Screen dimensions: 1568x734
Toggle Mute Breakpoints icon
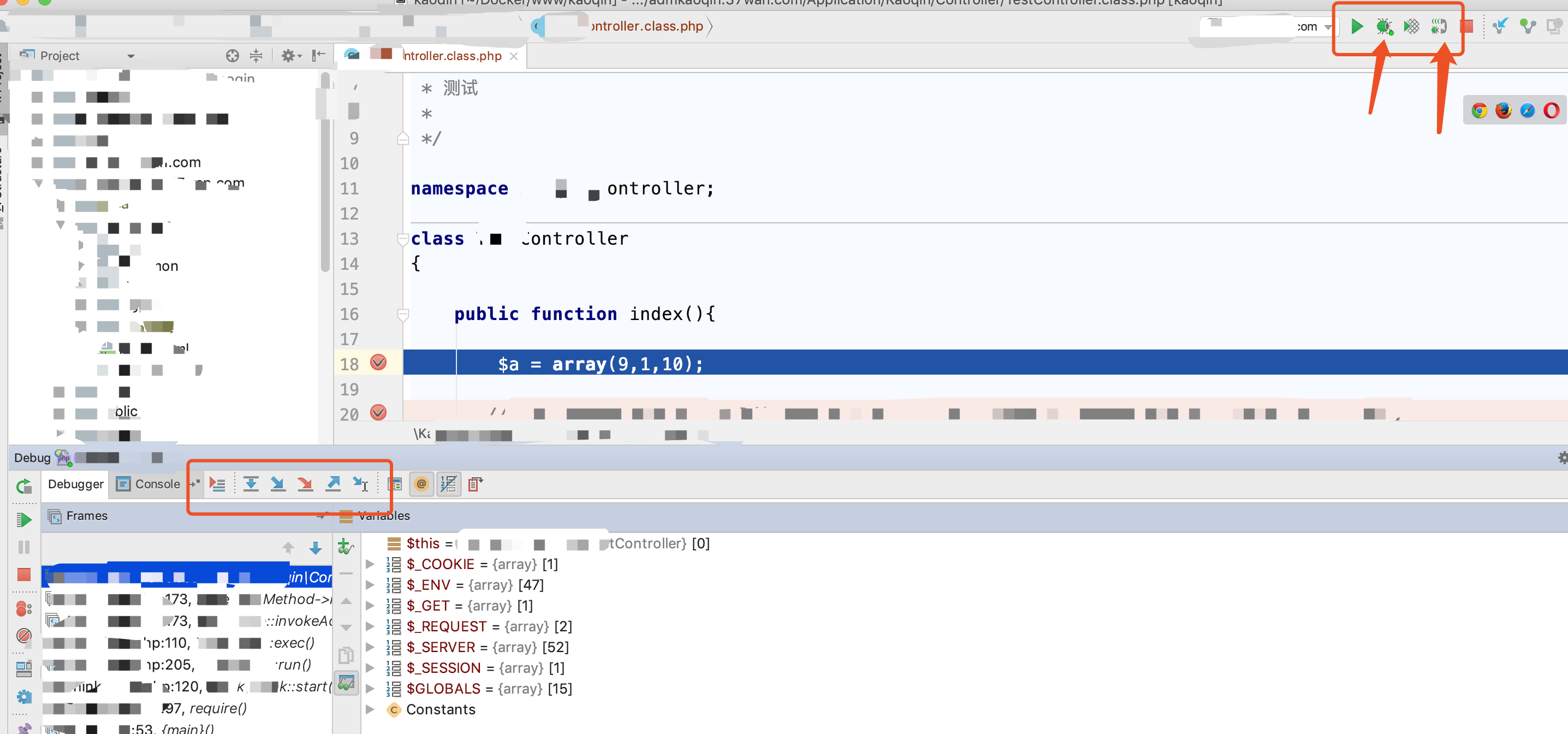pos(23,636)
